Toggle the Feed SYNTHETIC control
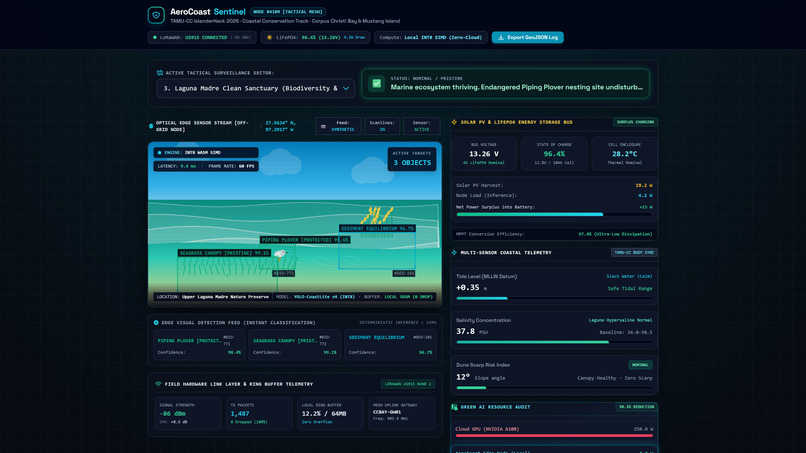This screenshot has height=453, width=806. click(338, 126)
